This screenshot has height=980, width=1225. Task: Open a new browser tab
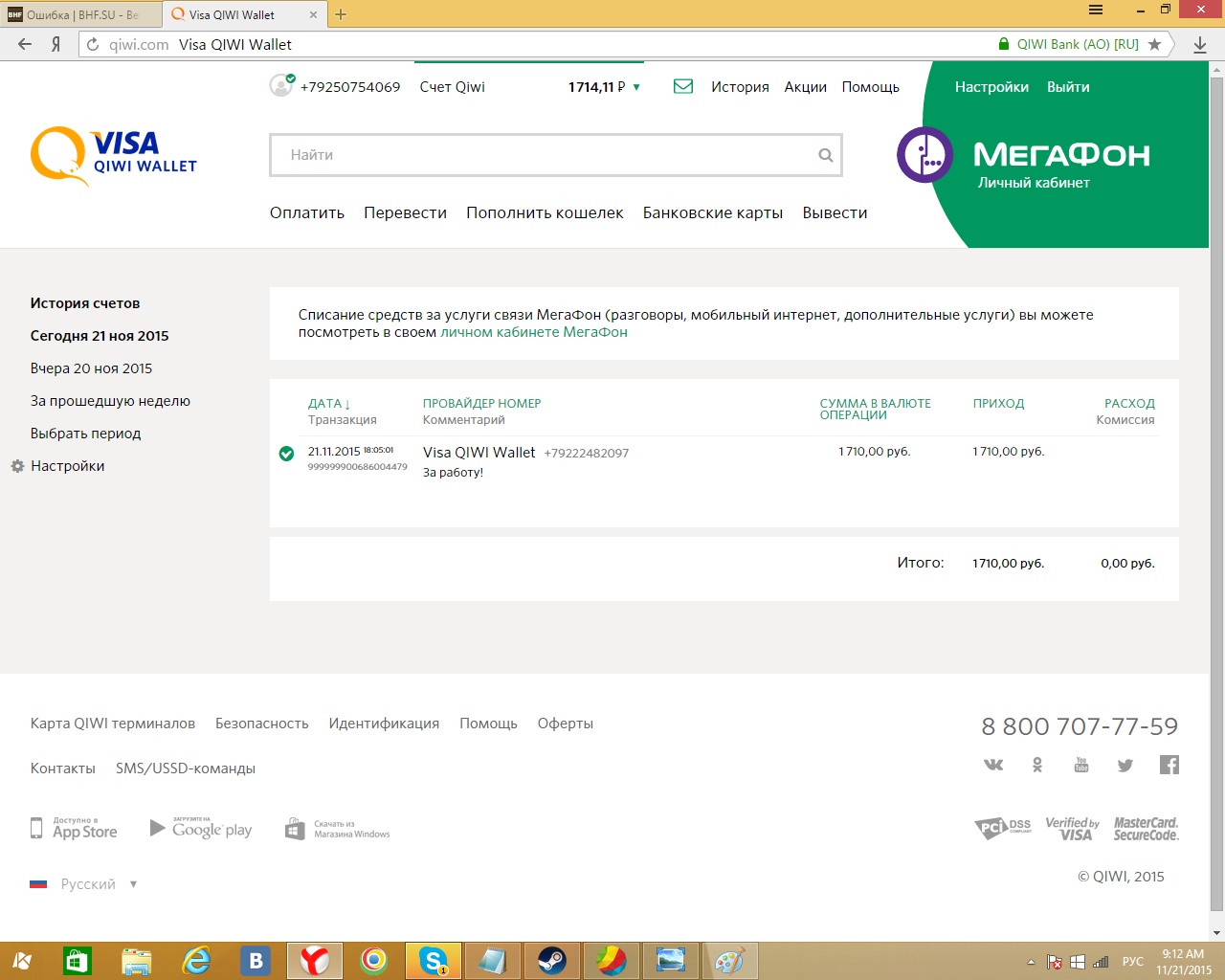pyautogui.click(x=341, y=14)
